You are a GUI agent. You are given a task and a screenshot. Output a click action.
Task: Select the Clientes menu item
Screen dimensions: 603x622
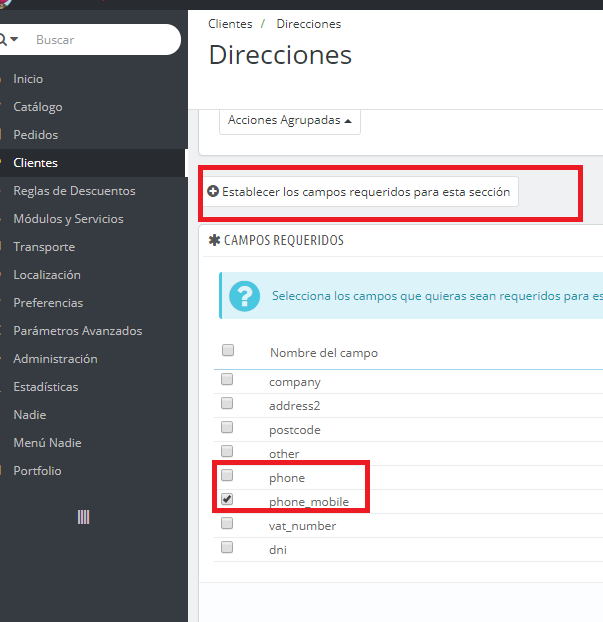35,163
